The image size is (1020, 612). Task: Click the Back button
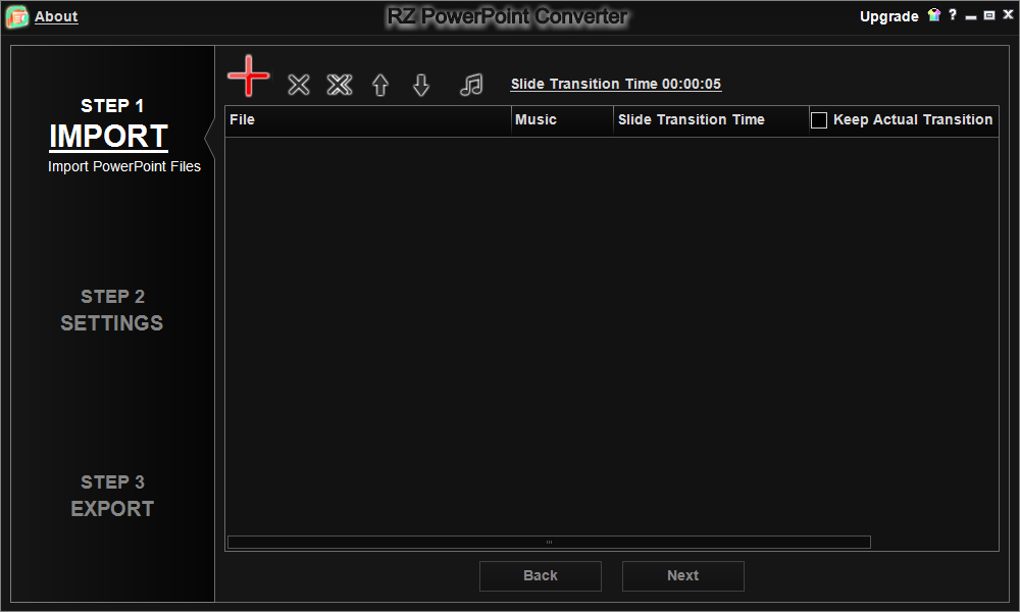[x=540, y=576]
